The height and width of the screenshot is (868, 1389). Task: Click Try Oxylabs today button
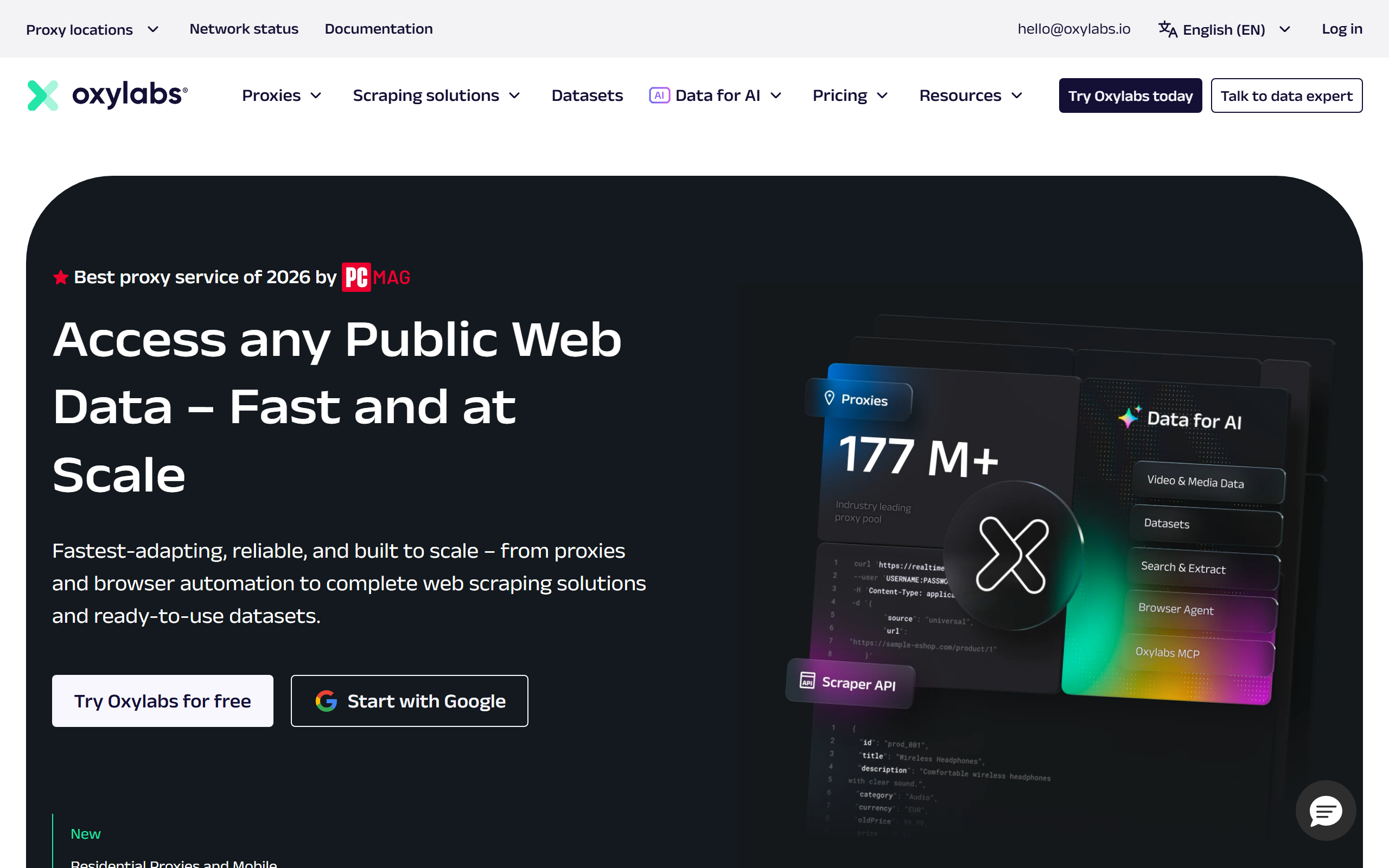(1130, 95)
